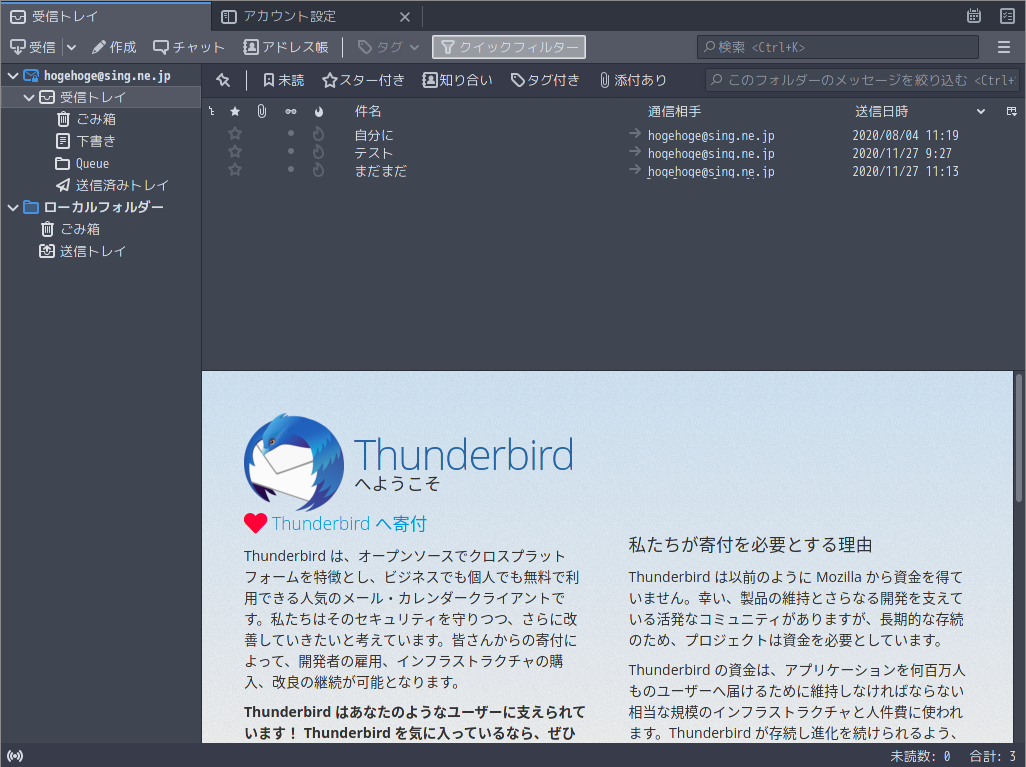This screenshot has width=1026, height=767.
Task: Click the thread column header icon
Action: pyautogui.click(x=211, y=111)
